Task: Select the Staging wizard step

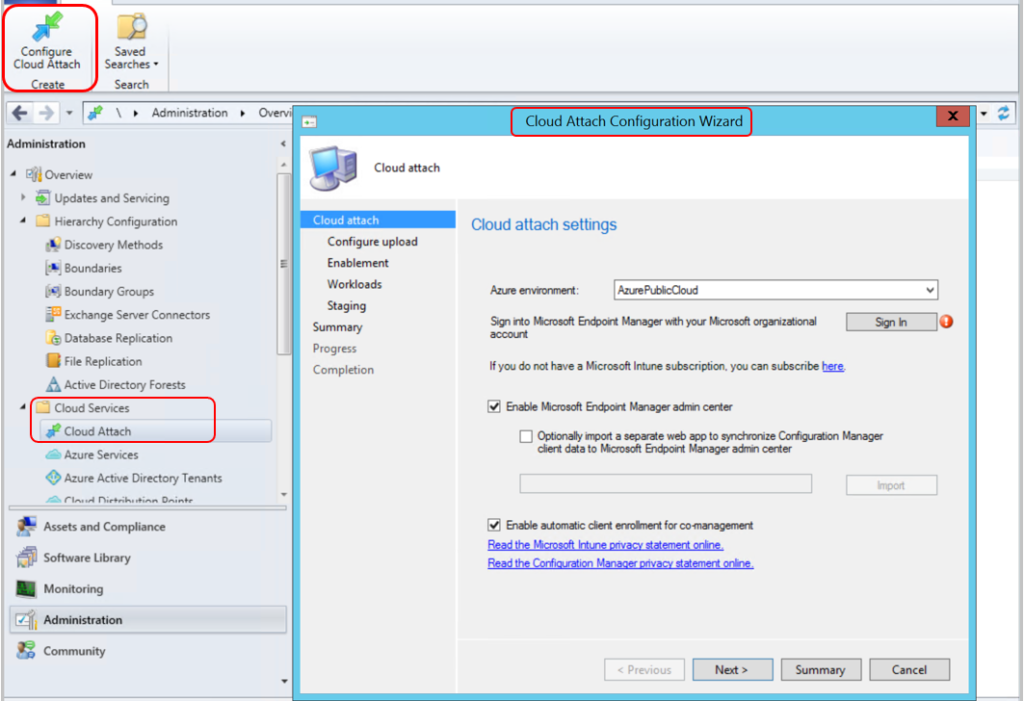Action: (347, 306)
